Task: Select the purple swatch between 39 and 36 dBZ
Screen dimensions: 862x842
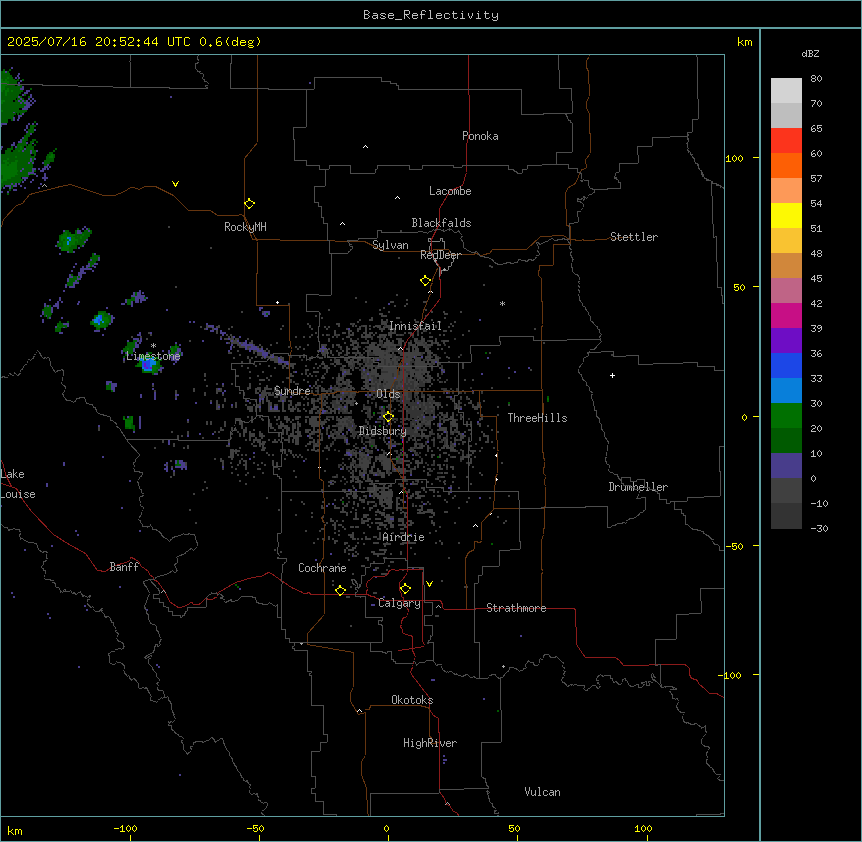Action: pos(786,341)
